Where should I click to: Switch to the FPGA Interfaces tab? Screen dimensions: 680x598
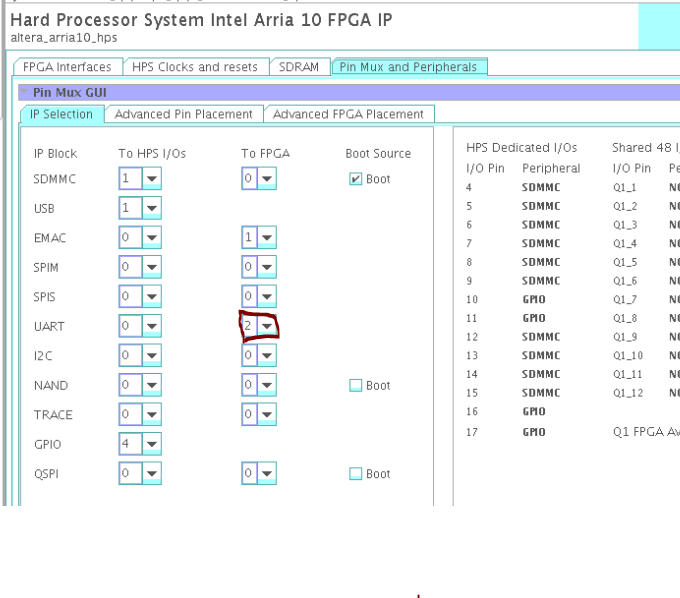click(x=68, y=67)
